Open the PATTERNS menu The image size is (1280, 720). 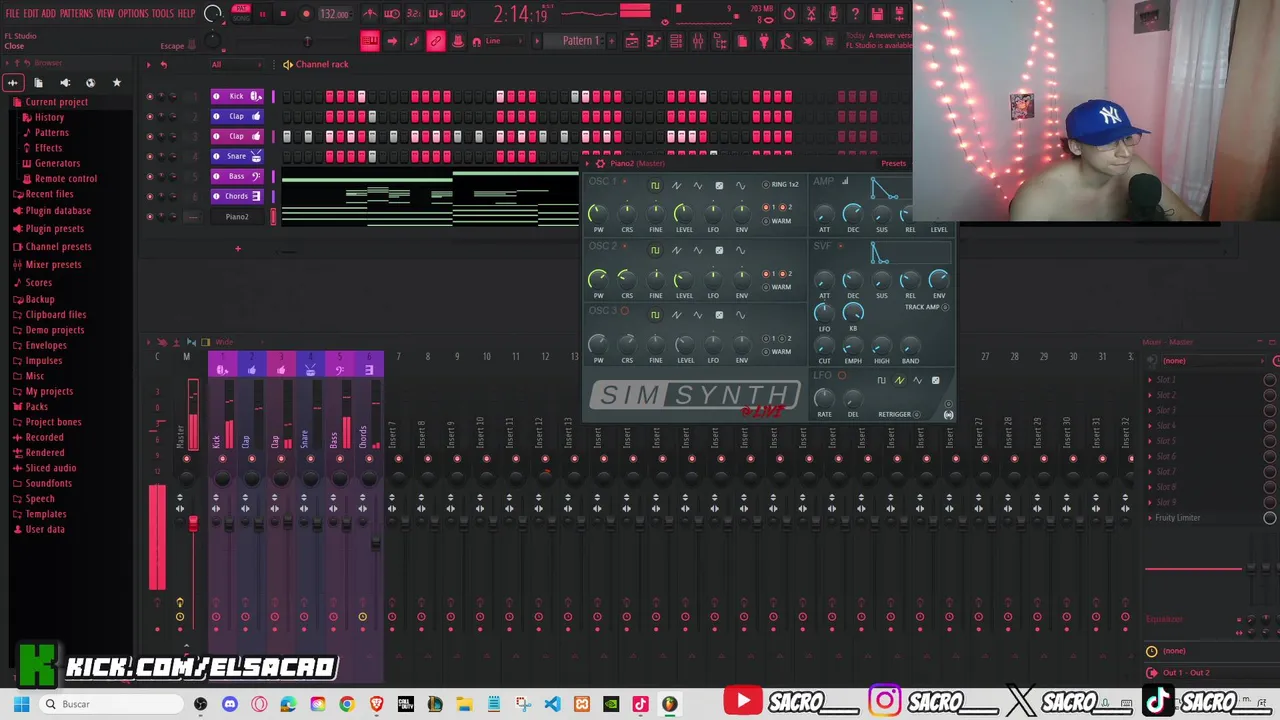[76, 13]
